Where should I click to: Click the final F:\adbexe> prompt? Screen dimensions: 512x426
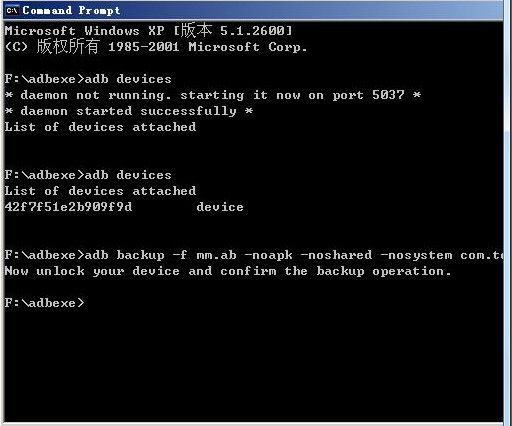point(44,303)
